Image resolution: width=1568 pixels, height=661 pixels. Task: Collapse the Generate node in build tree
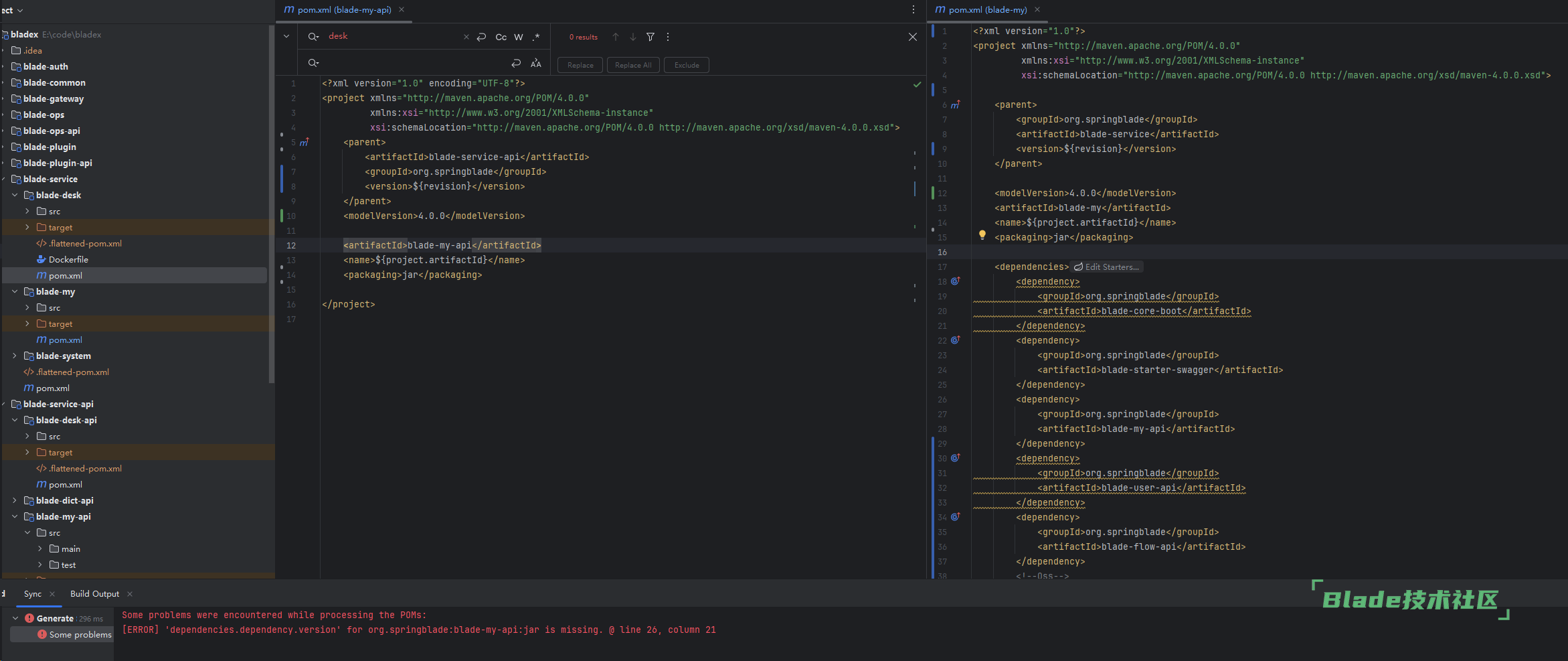(x=15, y=618)
